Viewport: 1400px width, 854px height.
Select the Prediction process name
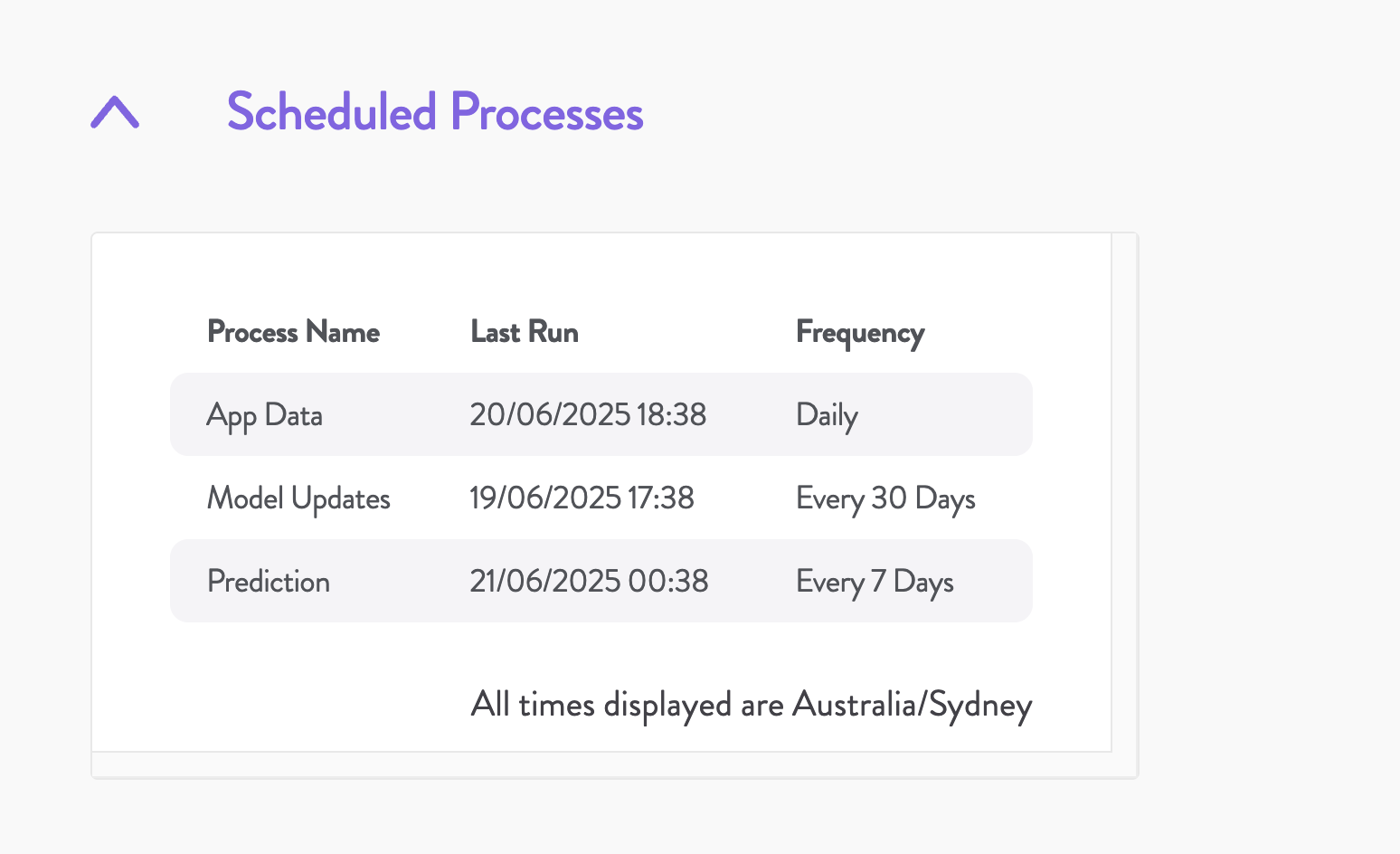click(269, 582)
